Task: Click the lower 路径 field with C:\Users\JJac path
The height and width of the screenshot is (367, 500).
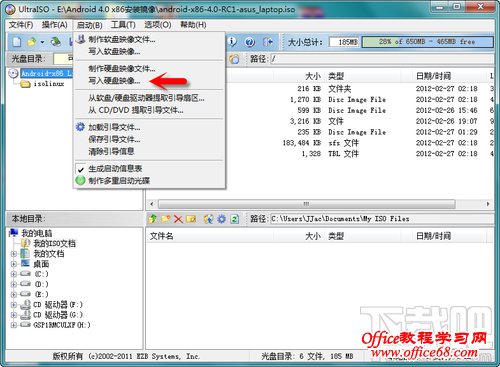Action: point(382,219)
